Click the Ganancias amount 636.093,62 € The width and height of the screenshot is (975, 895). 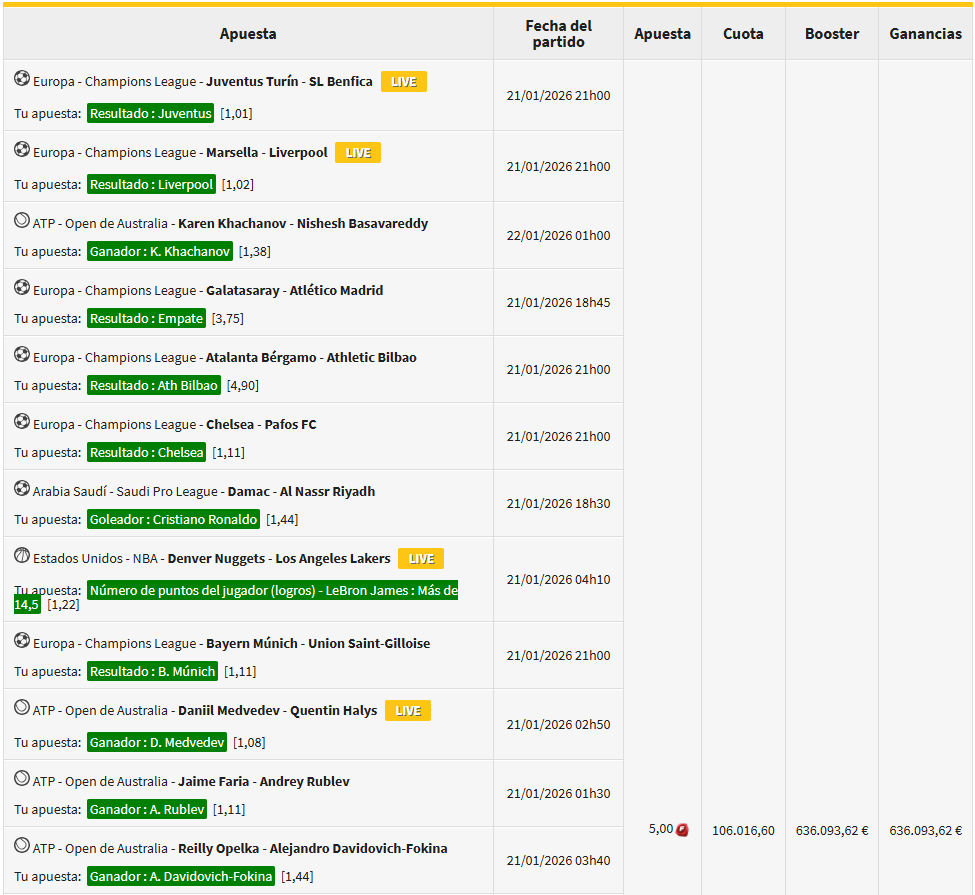tap(925, 830)
